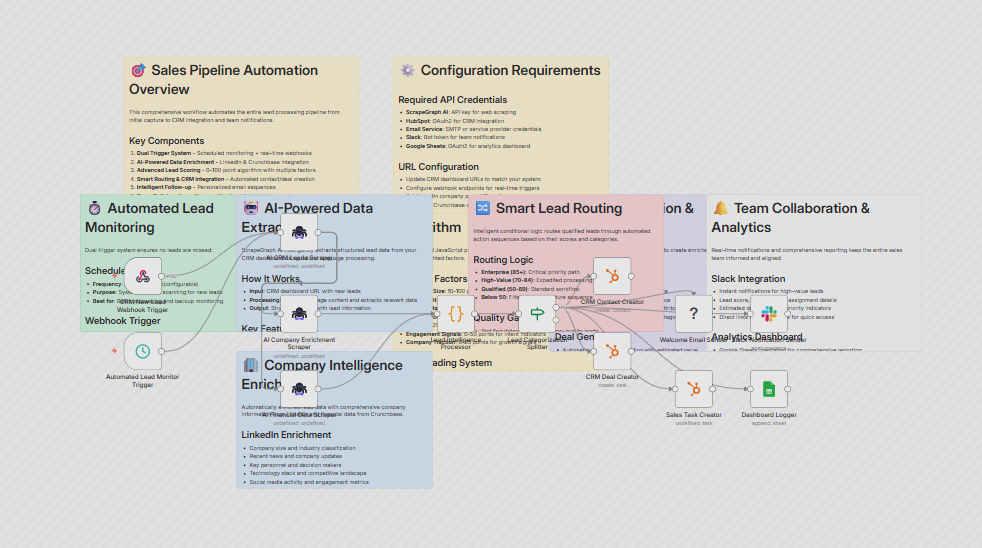The image size is (982, 548).
Task: Click the 'Instant notifications for high-value leads' bullet
Action: point(771,291)
